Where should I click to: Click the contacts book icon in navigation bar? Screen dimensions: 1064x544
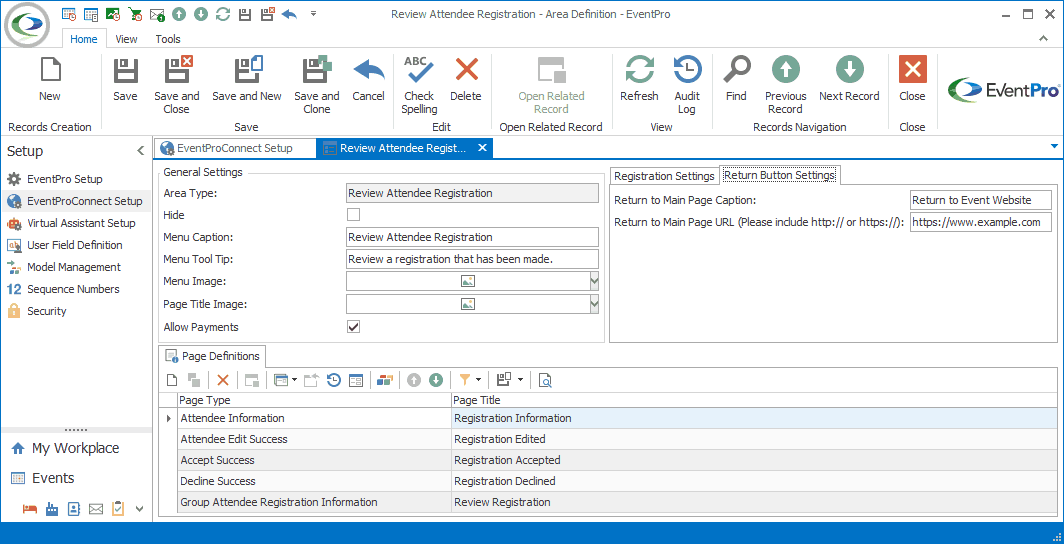pyautogui.click(x=74, y=509)
